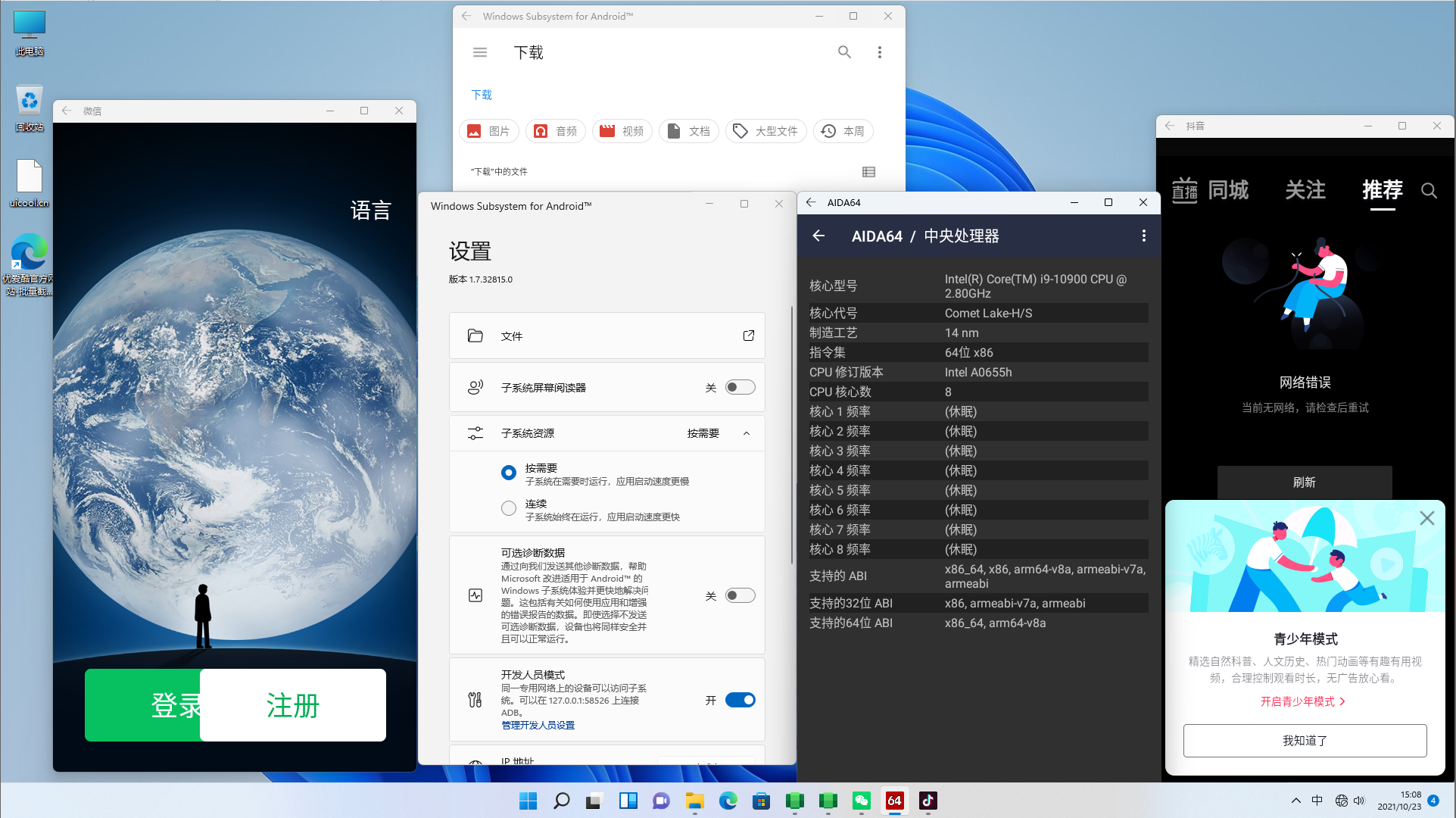Turn off 开发人员模式 switch

pyautogui.click(x=740, y=700)
